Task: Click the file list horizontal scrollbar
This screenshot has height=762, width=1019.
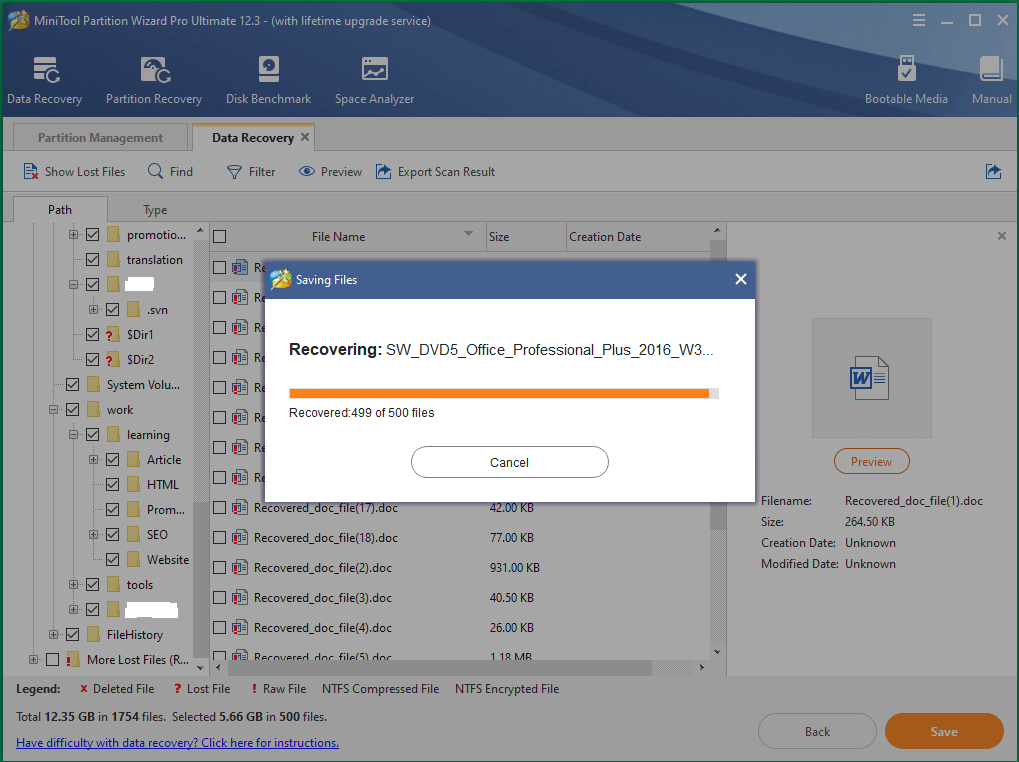Action: (440, 667)
